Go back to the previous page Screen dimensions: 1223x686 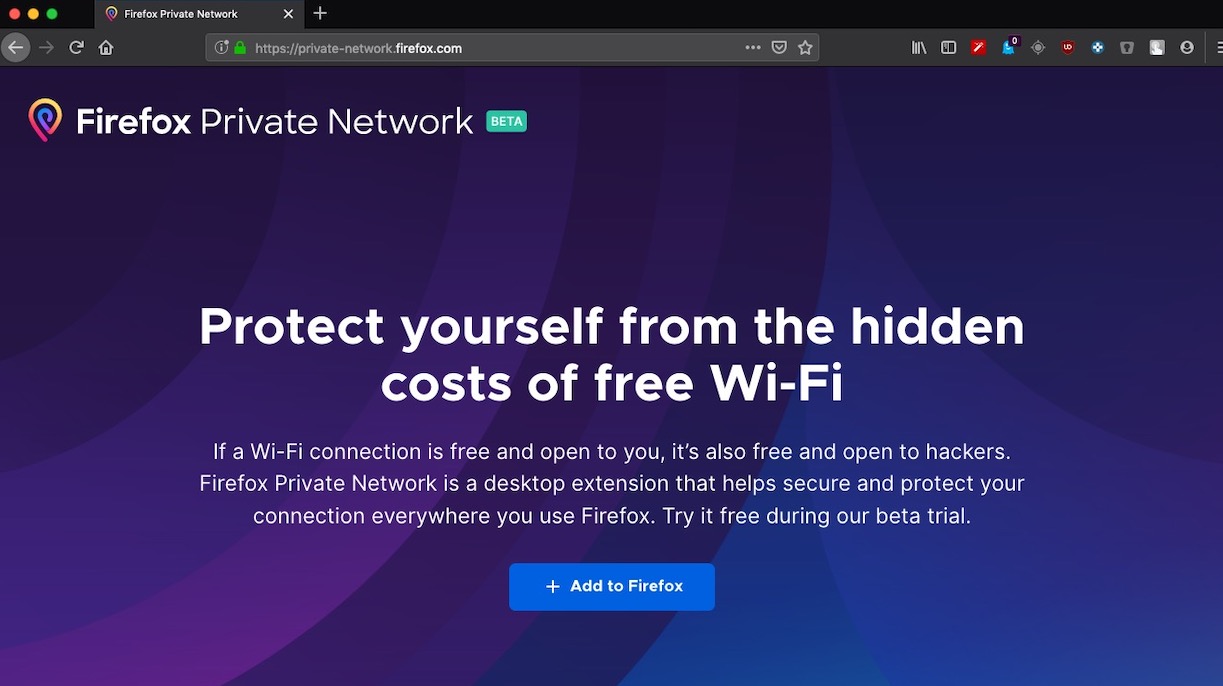15,48
